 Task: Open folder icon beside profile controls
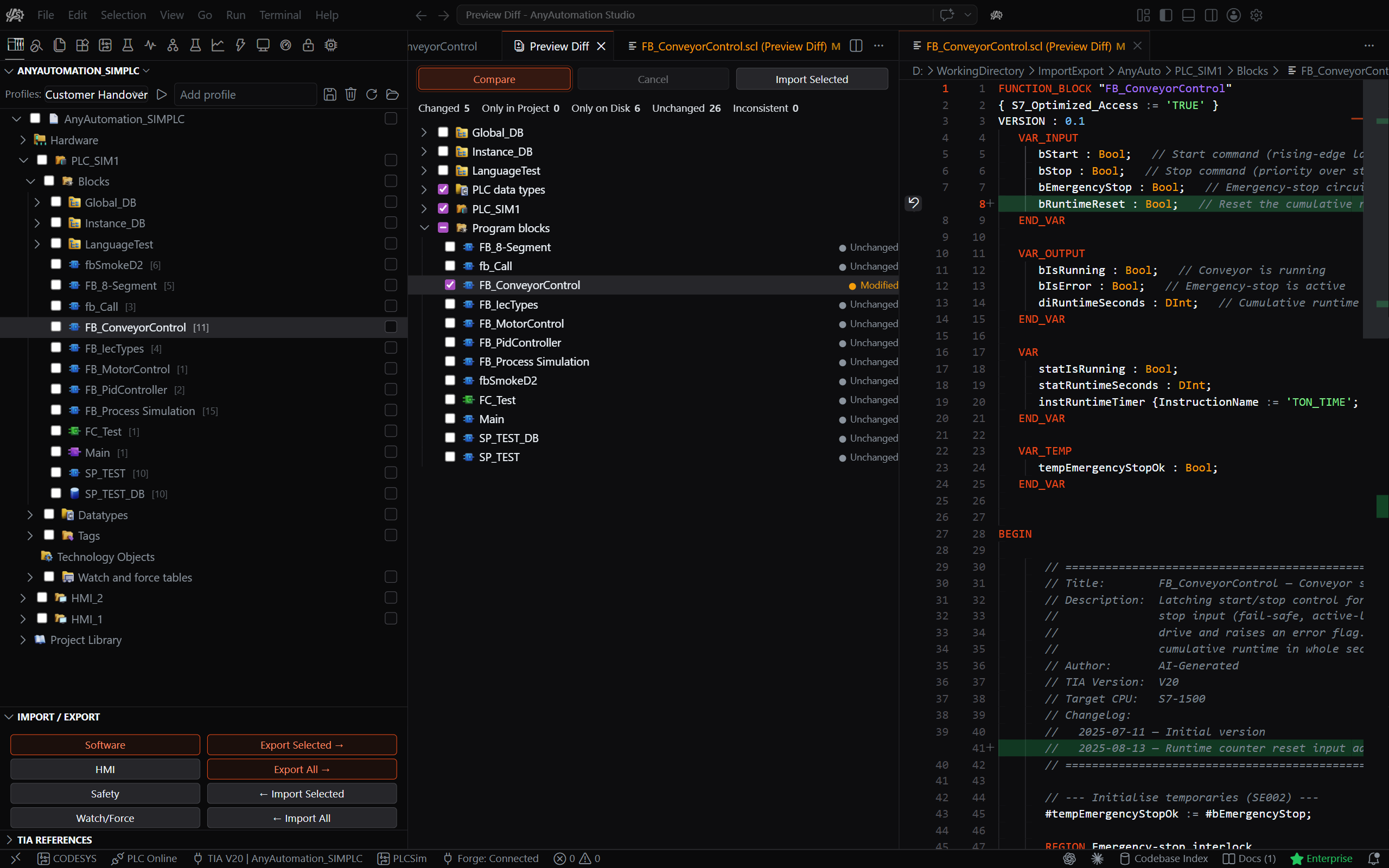pos(393,94)
